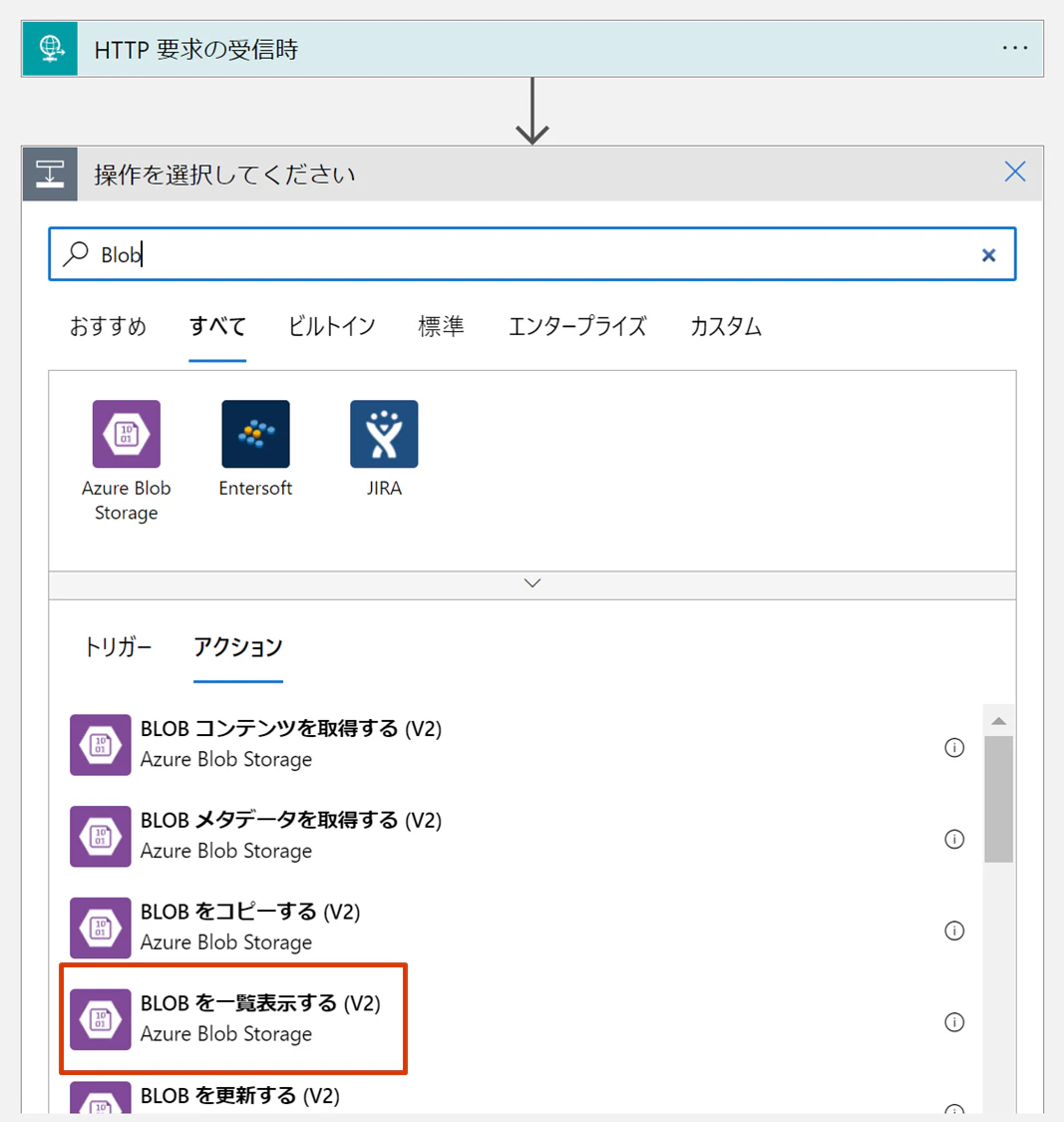Switch to the 標準 tab
The width and height of the screenshot is (1064, 1122).
click(441, 326)
